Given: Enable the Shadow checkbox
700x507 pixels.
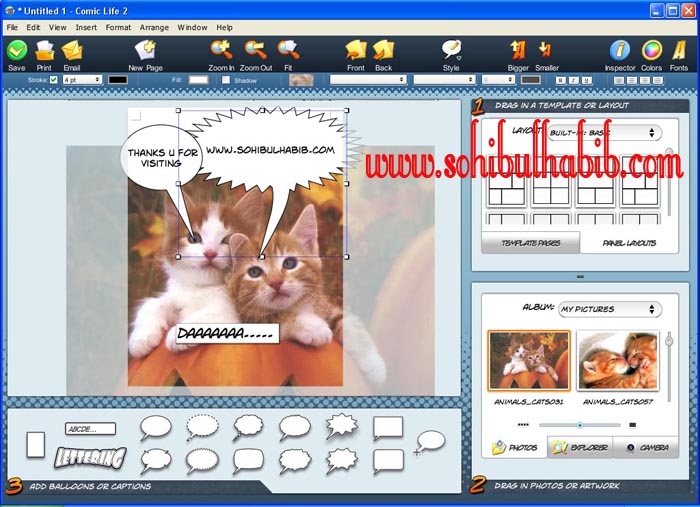Looking at the screenshot, I should (x=226, y=80).
